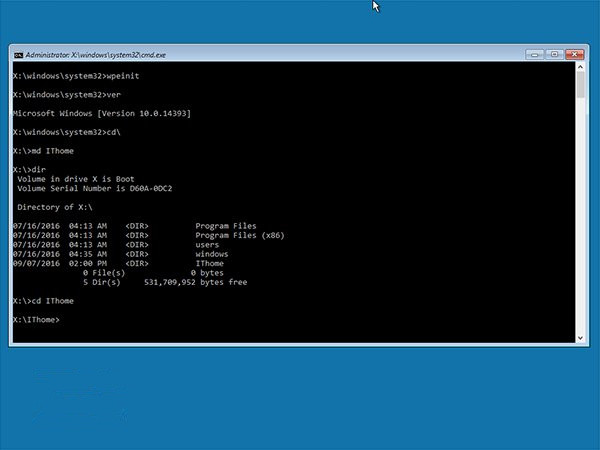Click the window title text Administrator X:\windows\system32\cmd.exe

coord(96,55)
